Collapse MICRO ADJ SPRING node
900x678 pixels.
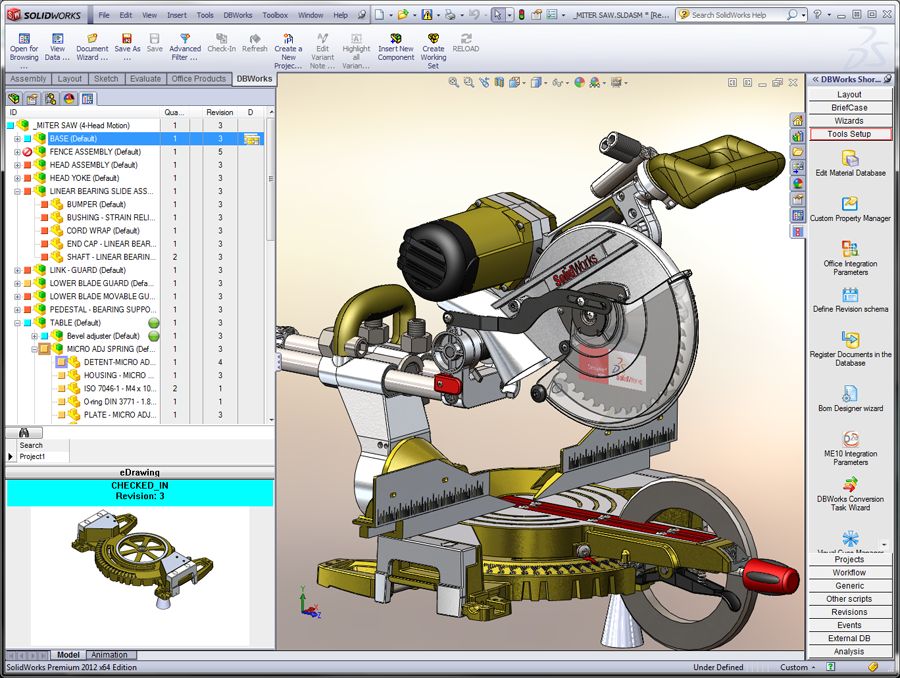34,349
